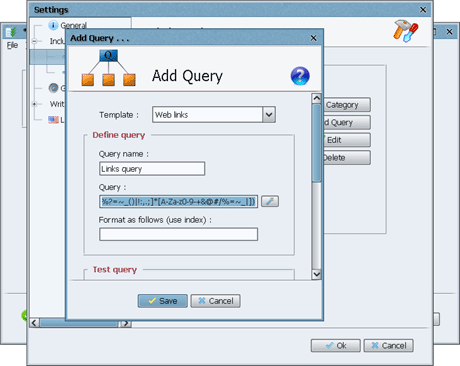460x366 pixels.
Task: Click Delete button in Settings window
Action: 347,158
